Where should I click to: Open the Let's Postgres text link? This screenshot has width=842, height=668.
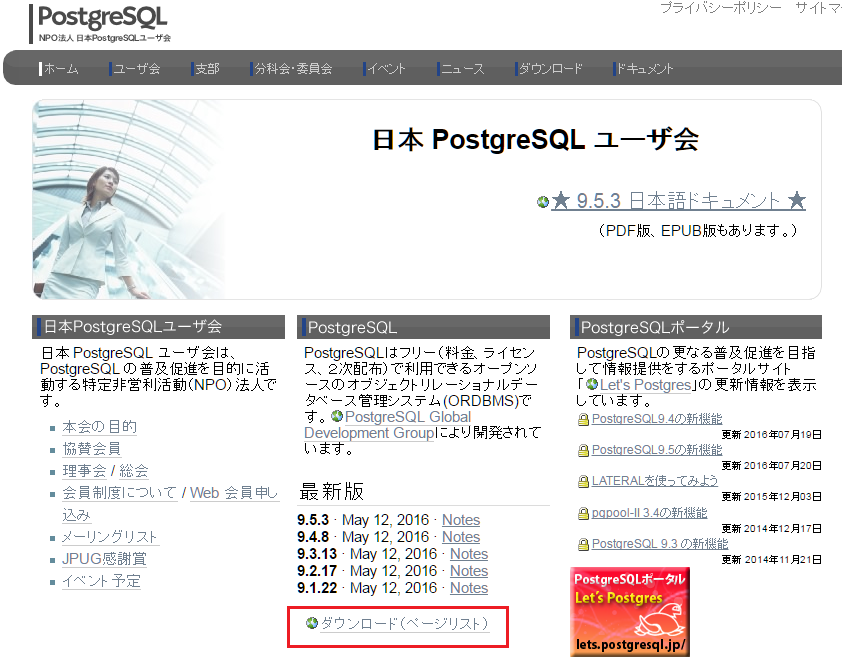click(645, 385)
